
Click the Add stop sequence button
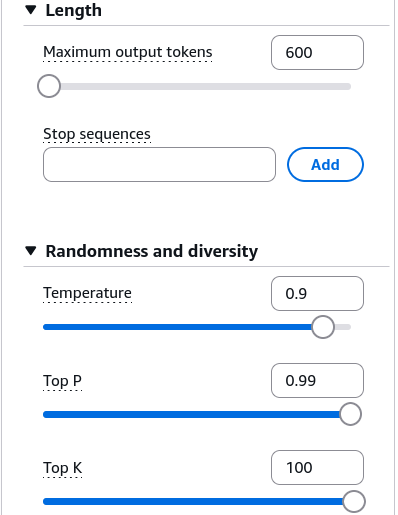click(x=325, y=165)
